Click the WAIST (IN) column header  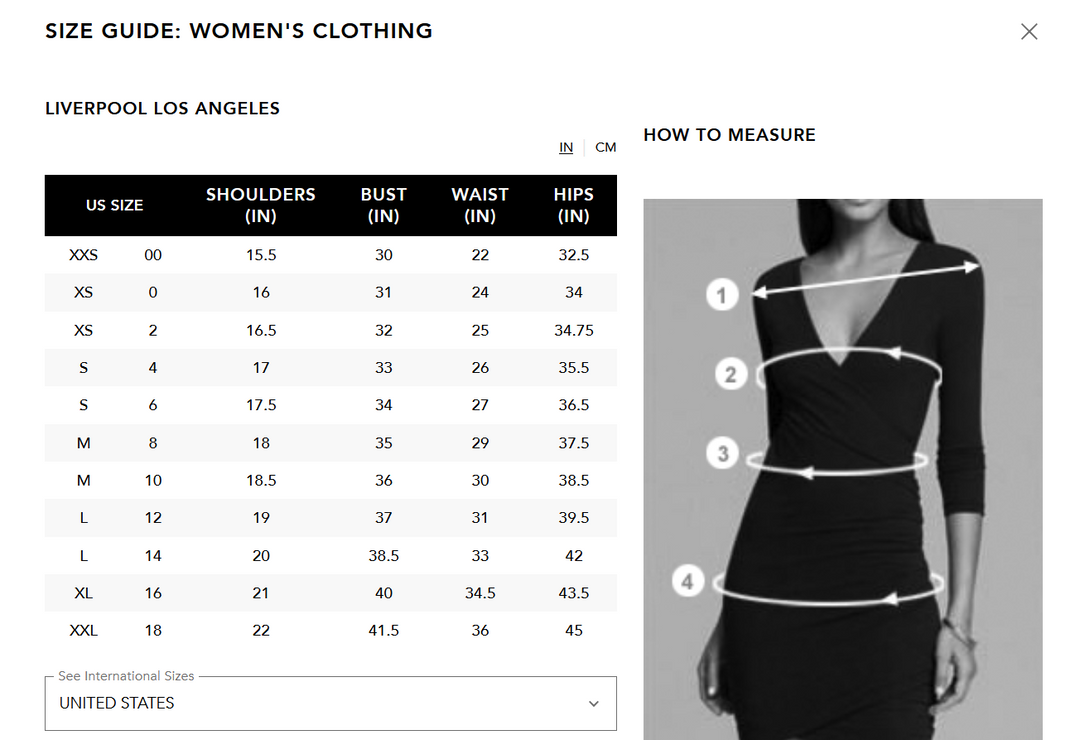[480, 205]
